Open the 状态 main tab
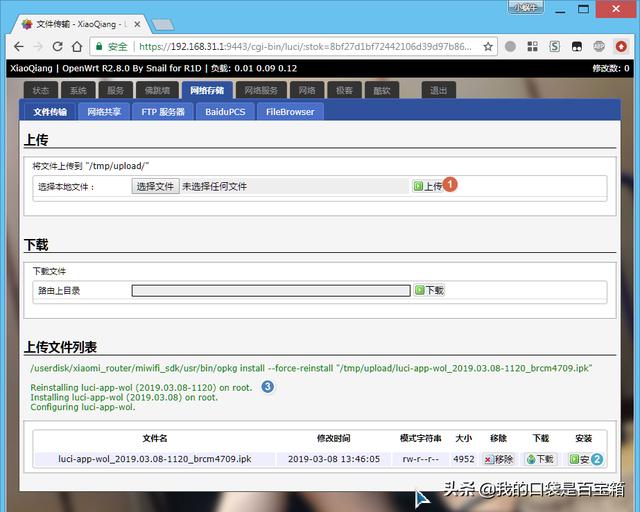640x512 pixels. (x=41, y=90)
